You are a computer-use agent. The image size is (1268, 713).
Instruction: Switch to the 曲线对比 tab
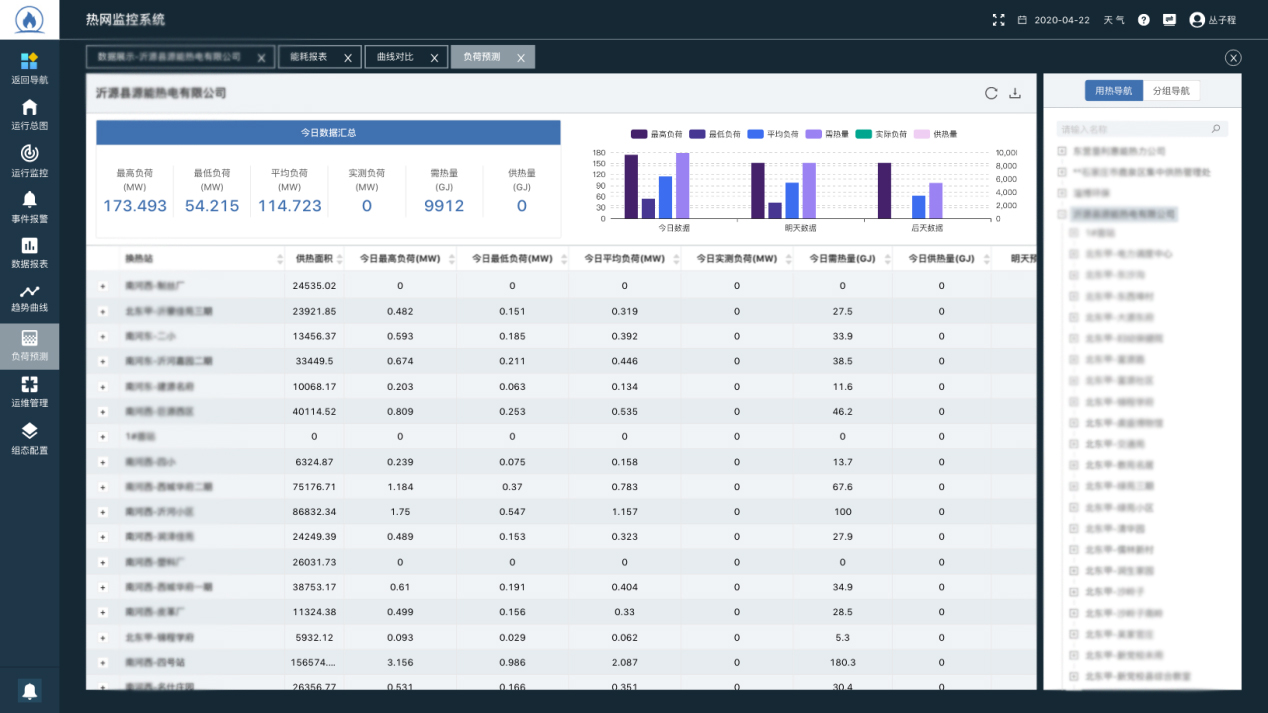(x=395, y=57)
